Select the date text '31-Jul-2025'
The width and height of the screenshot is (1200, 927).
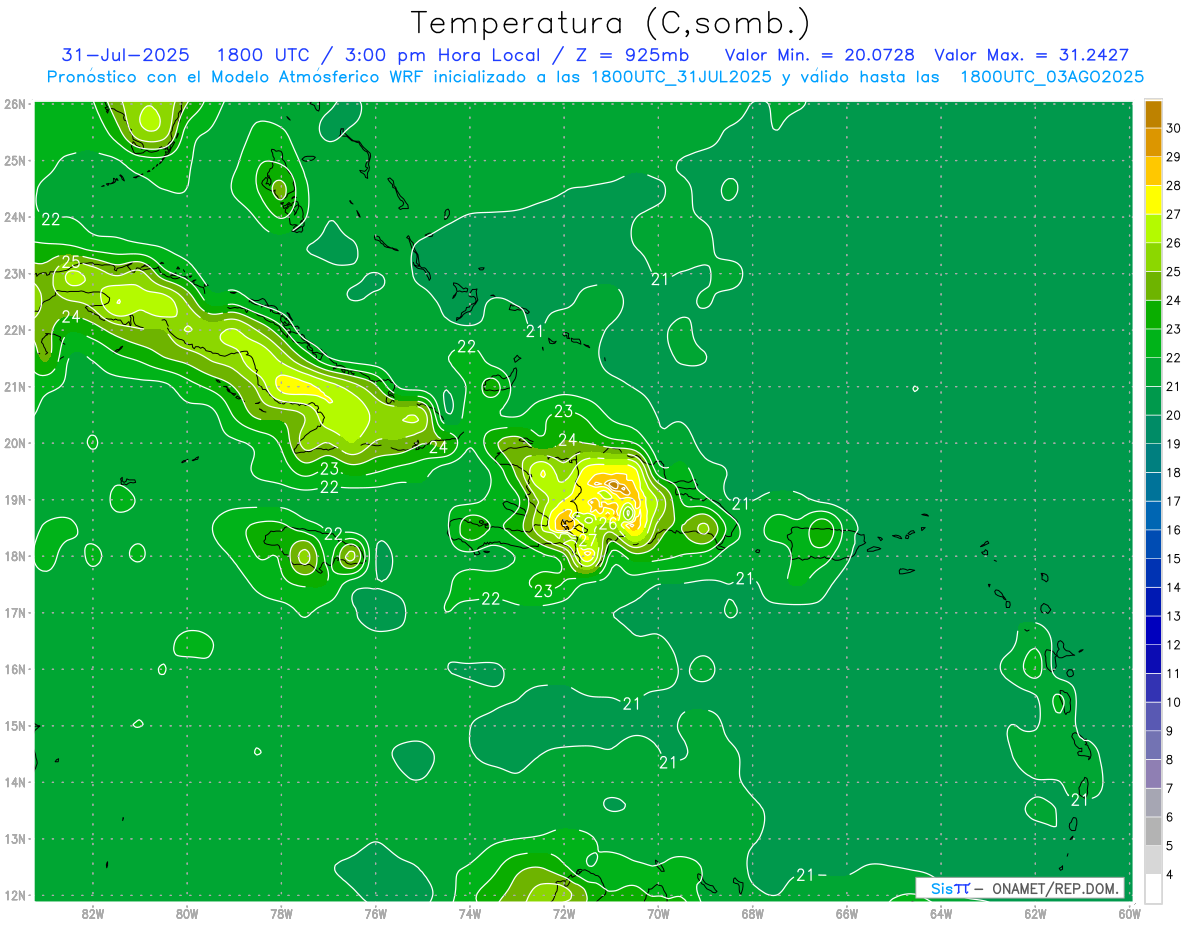click(x=125, y=55)
